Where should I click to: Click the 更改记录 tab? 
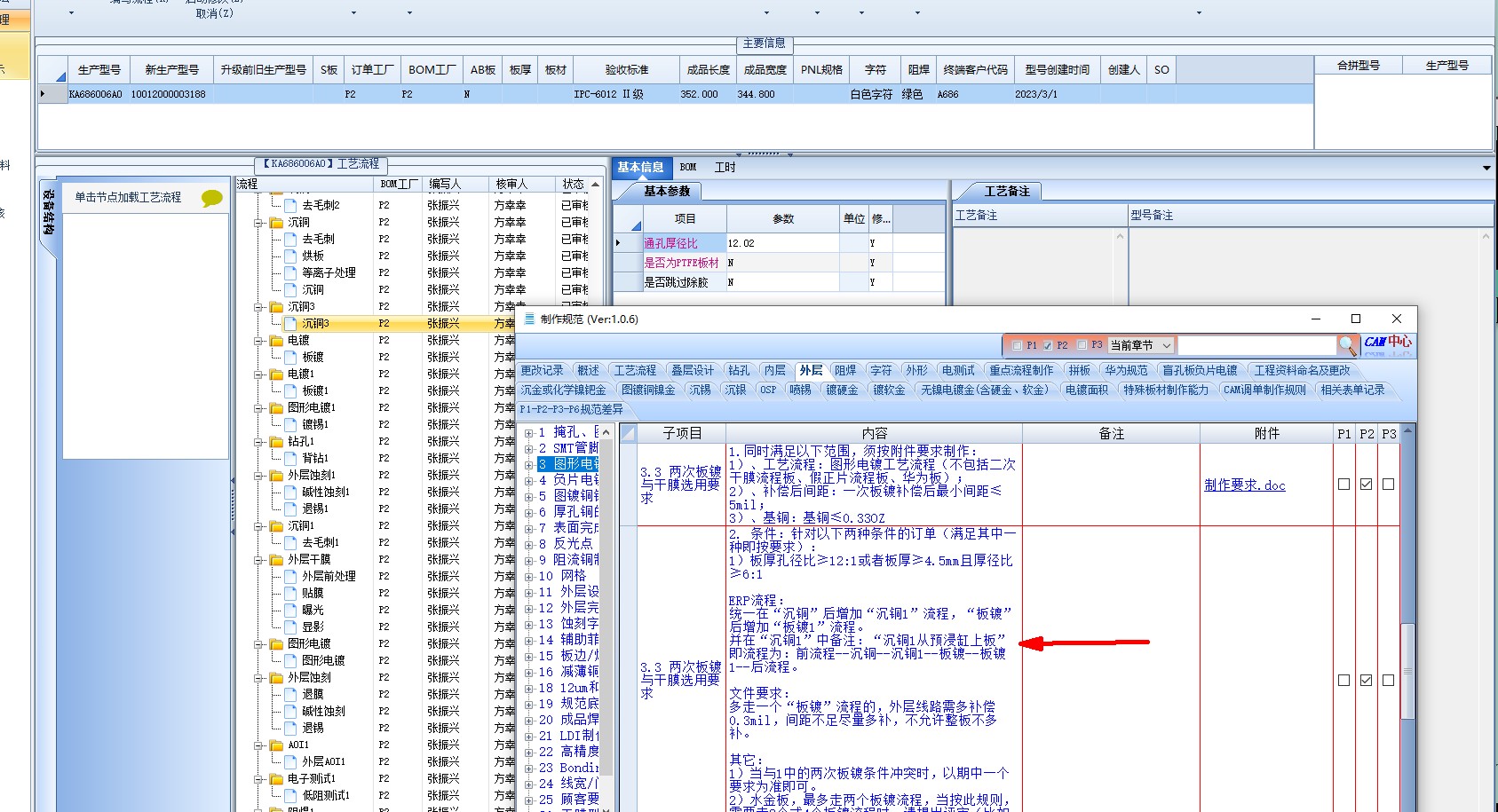coord(542,371)
